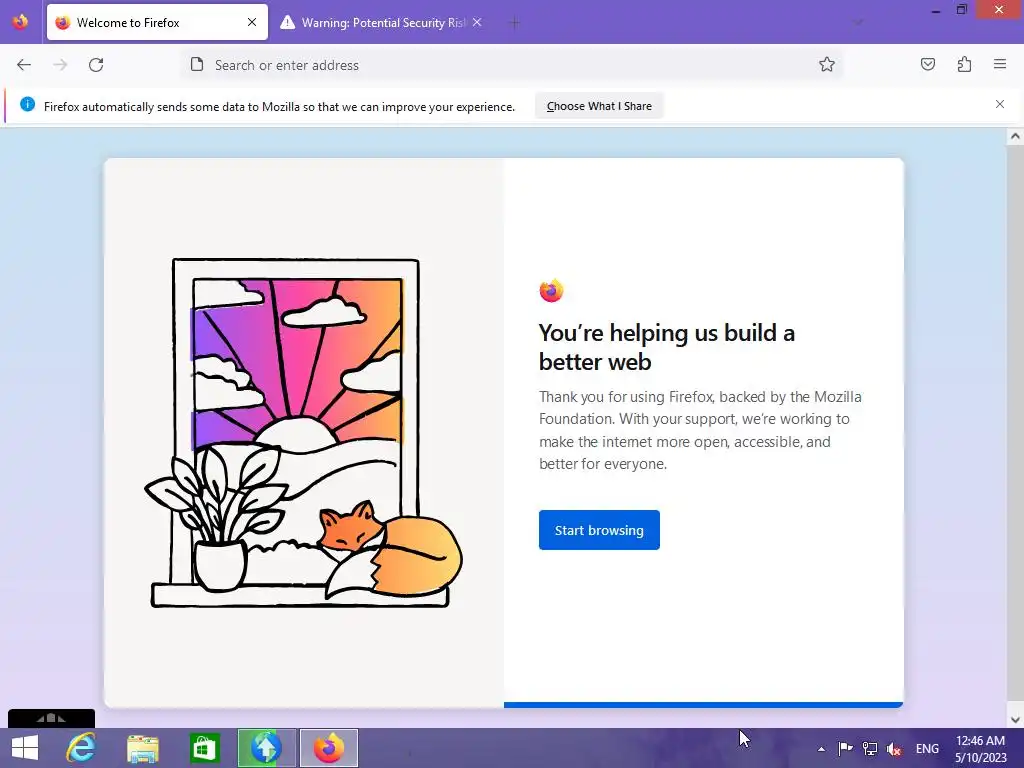1024x768 pixels.
Task: Click the scrollbar down arrow
Action: point(1015,720)
